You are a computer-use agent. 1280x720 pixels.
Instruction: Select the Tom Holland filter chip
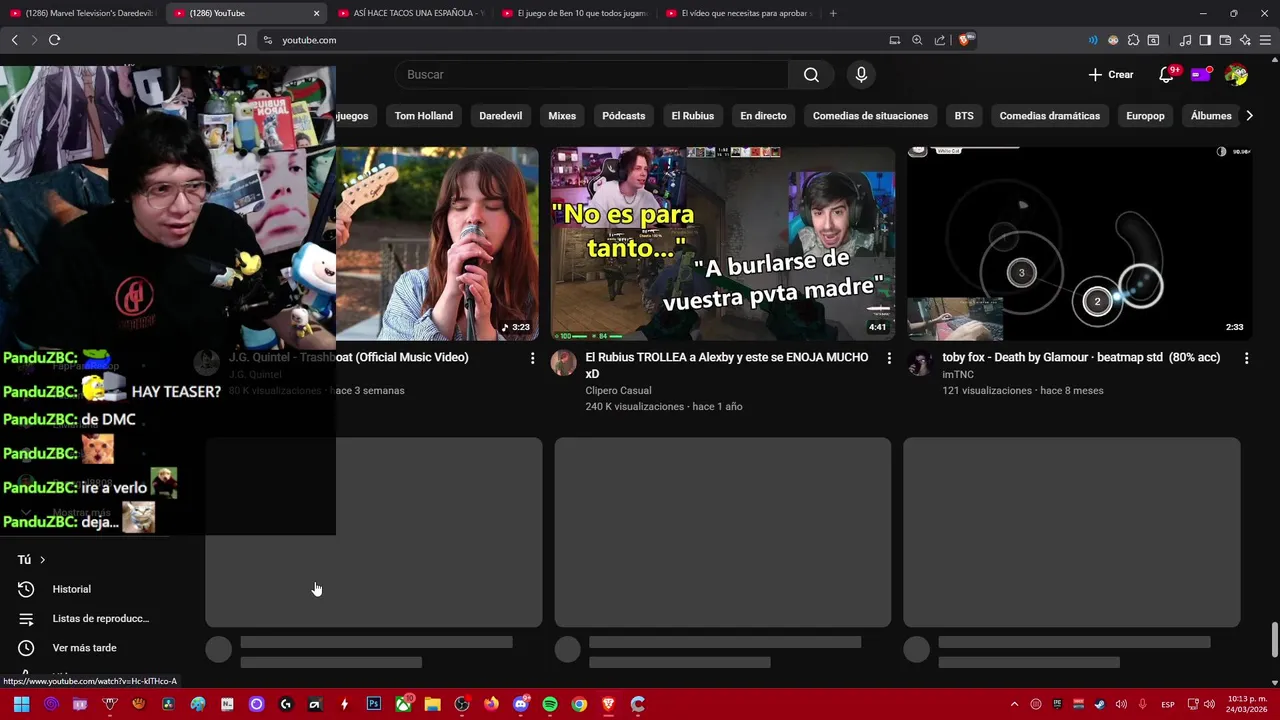click(424, 116)
